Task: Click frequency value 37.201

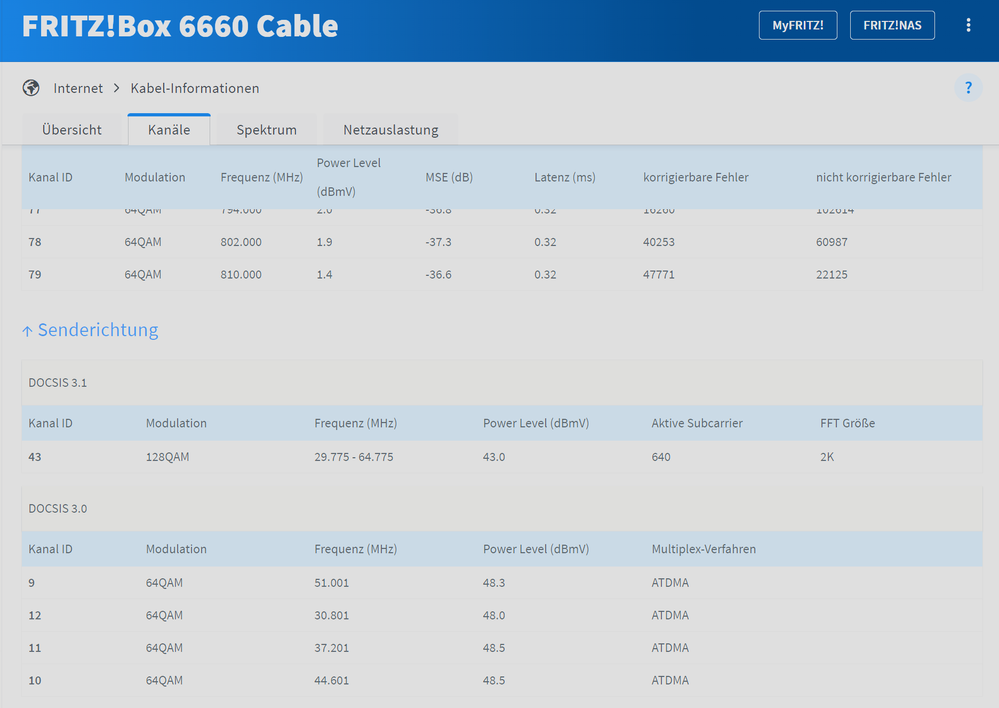Action: click(x=331, y=648)
